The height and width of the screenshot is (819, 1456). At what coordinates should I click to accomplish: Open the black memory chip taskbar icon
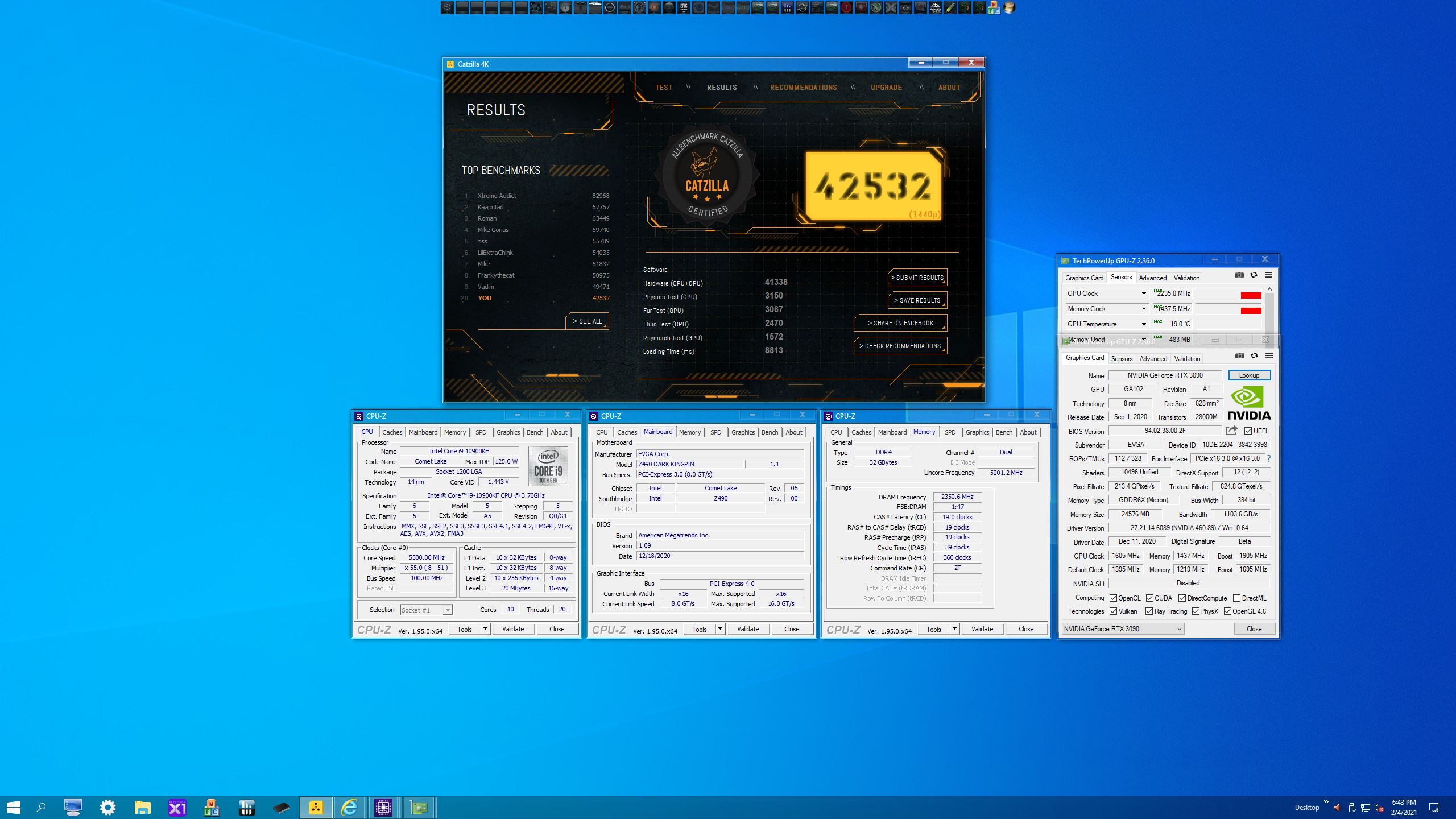281,808
